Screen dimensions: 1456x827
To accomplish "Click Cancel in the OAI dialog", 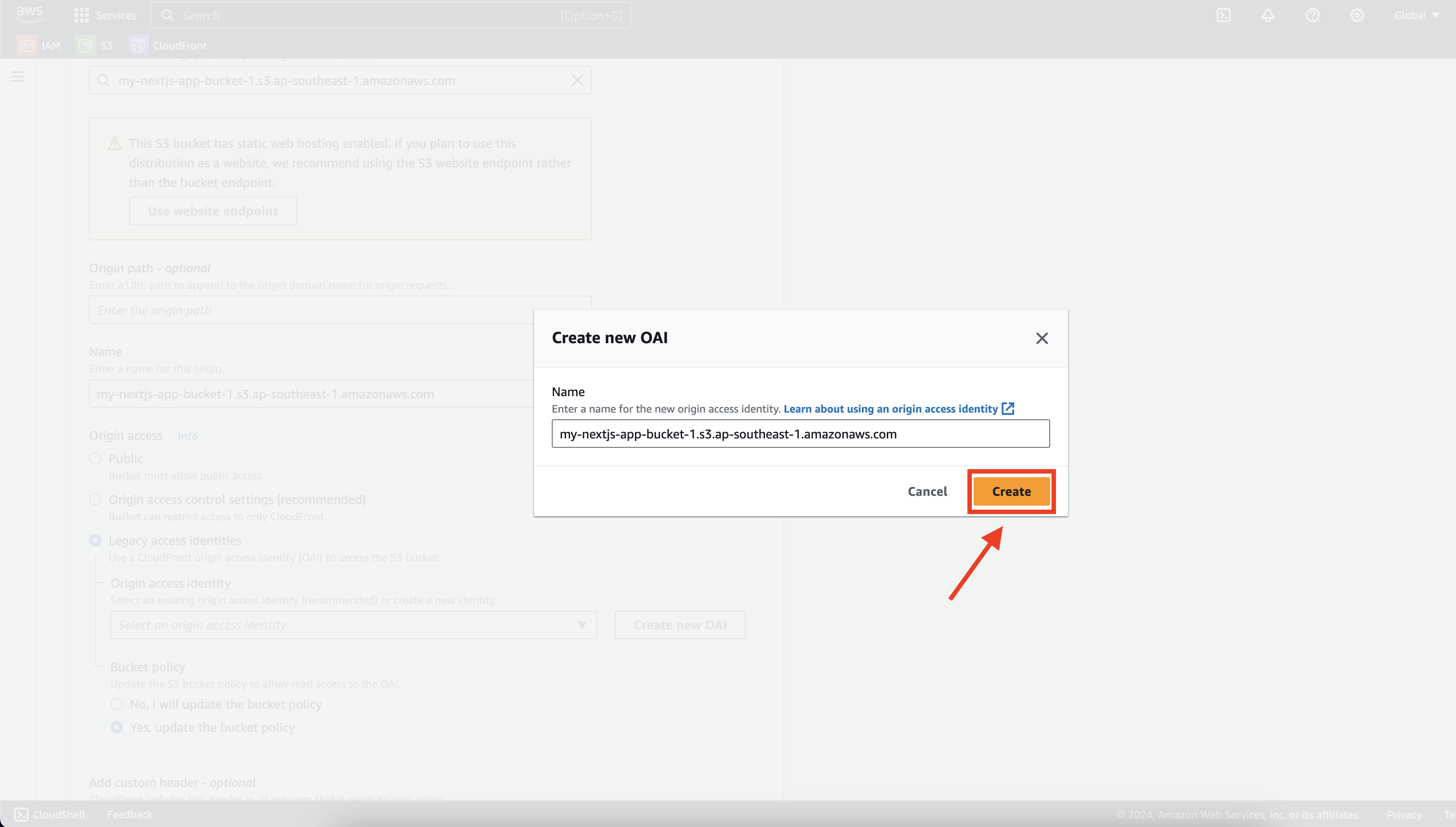I will tap(927, 491).
